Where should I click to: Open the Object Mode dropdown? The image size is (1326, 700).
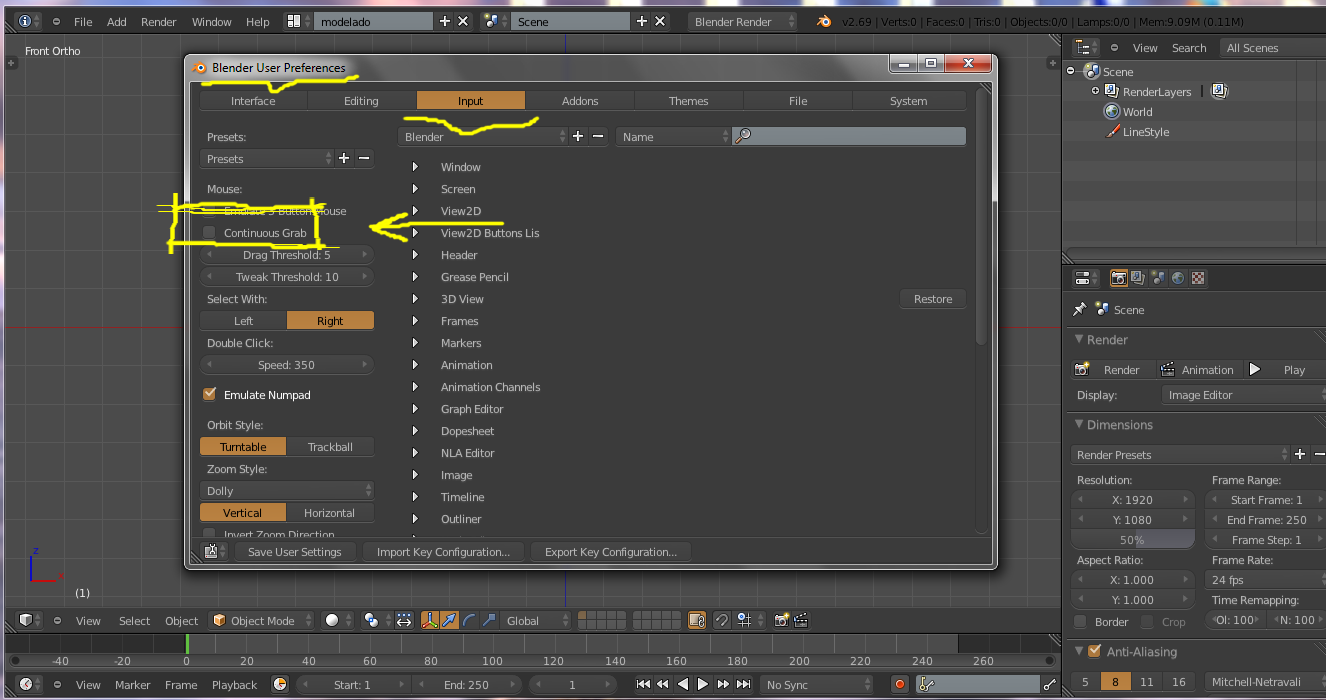pos(261,621)
